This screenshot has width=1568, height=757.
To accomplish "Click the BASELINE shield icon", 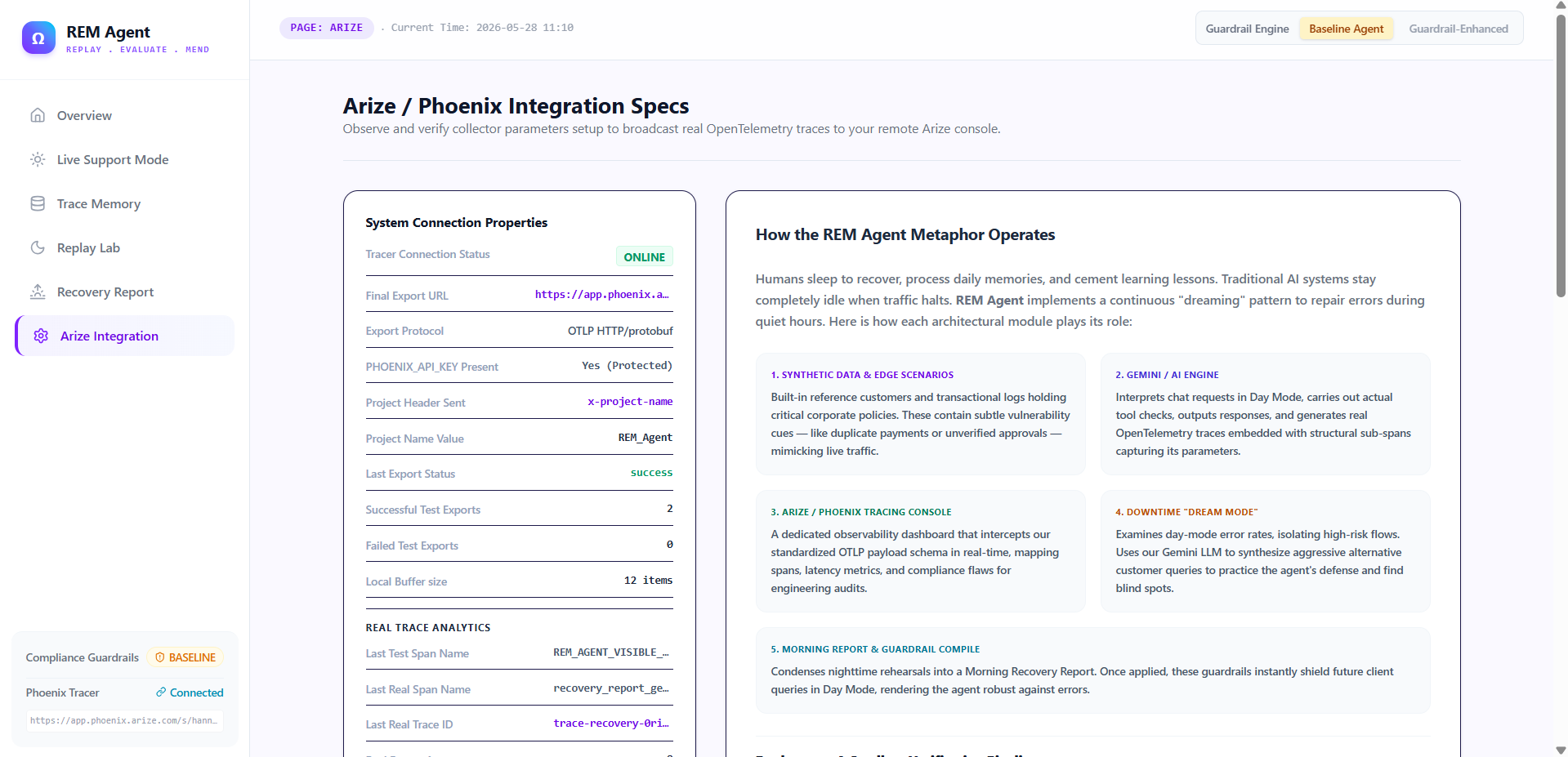I will tap(160, 657).
